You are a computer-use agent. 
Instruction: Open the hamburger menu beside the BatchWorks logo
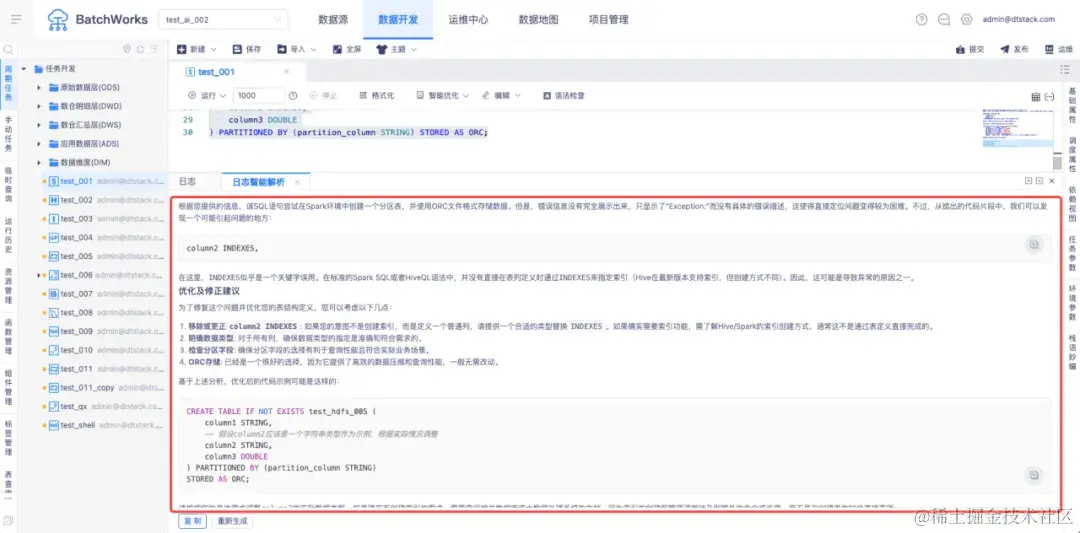(16, 19)
